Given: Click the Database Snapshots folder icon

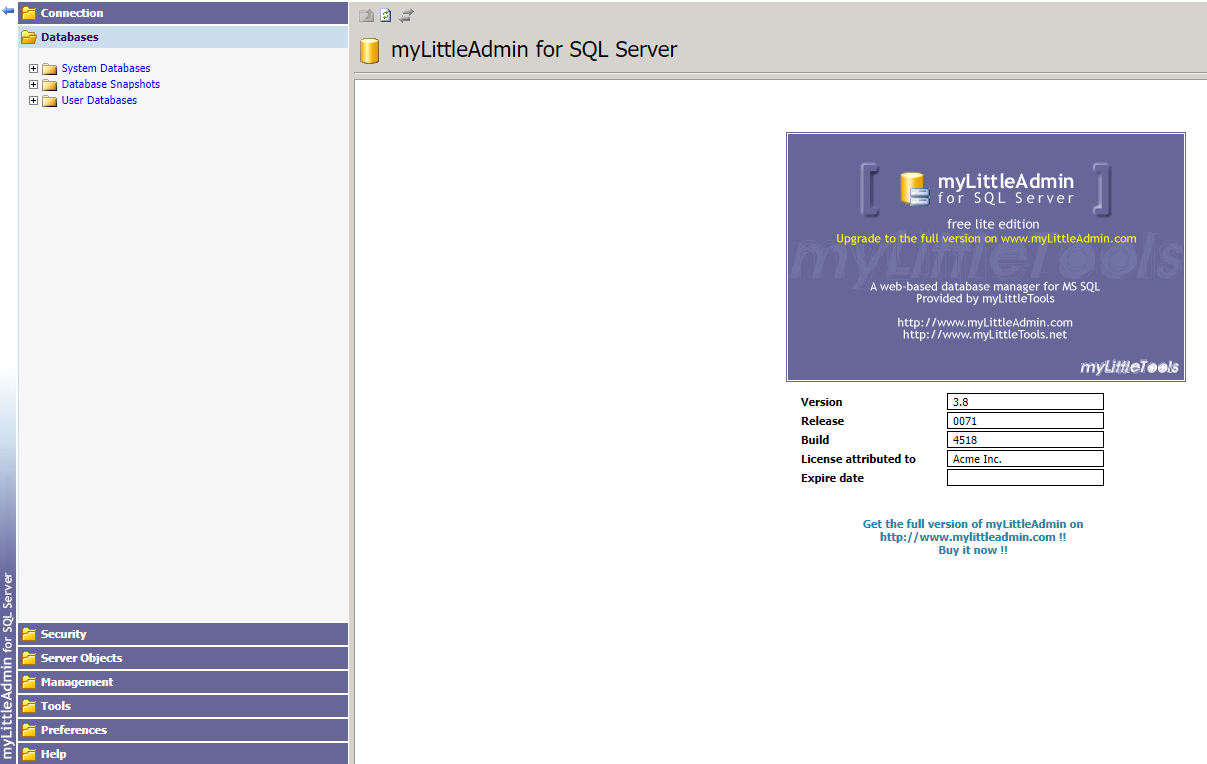Looking at the screenshot, I should [50, 85].
